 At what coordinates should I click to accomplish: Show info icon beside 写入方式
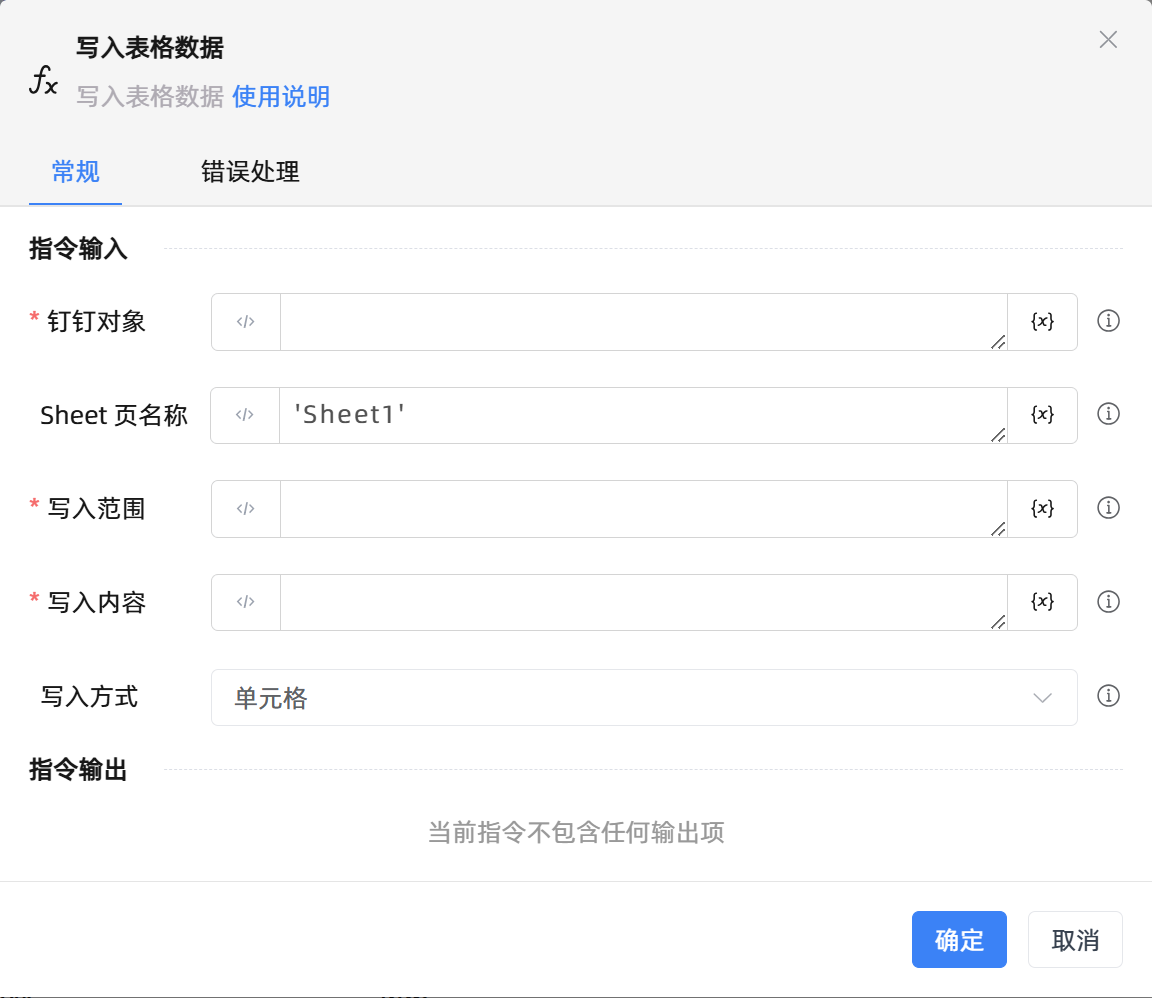pos(1108,696)
